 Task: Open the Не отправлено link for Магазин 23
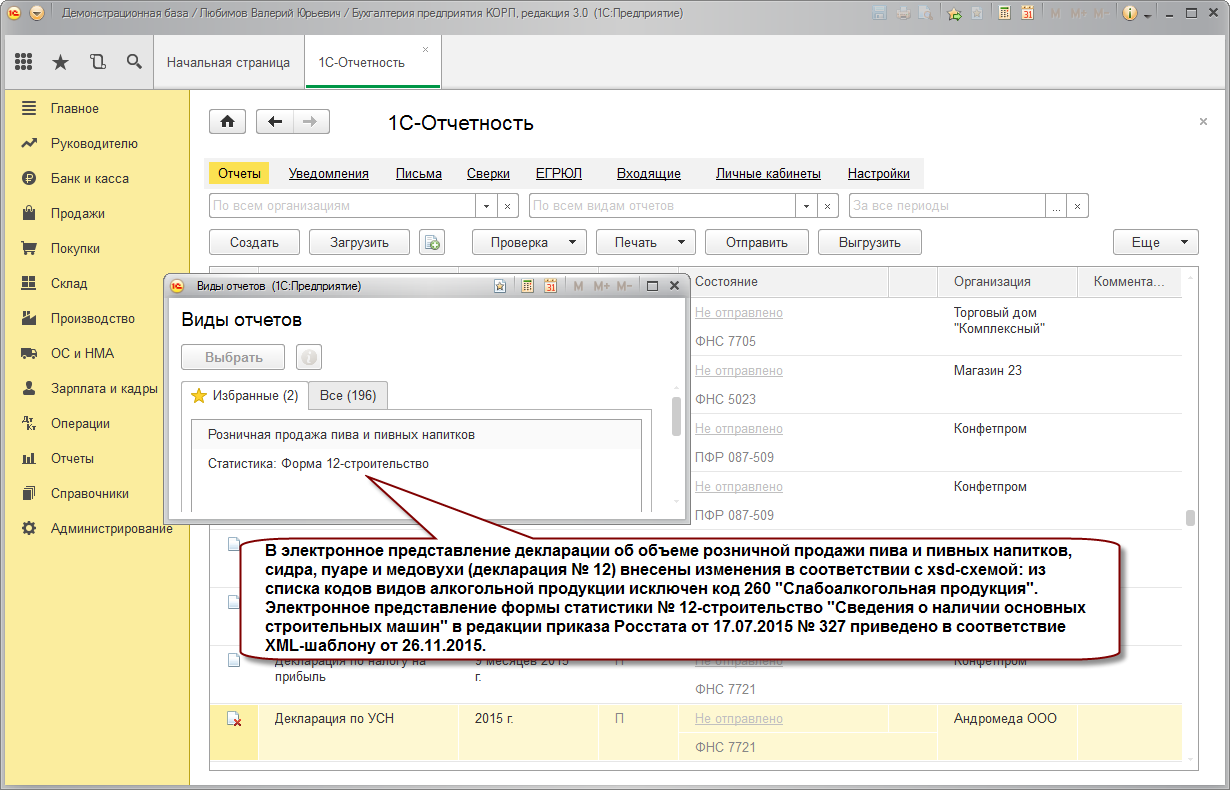point(739,371)
